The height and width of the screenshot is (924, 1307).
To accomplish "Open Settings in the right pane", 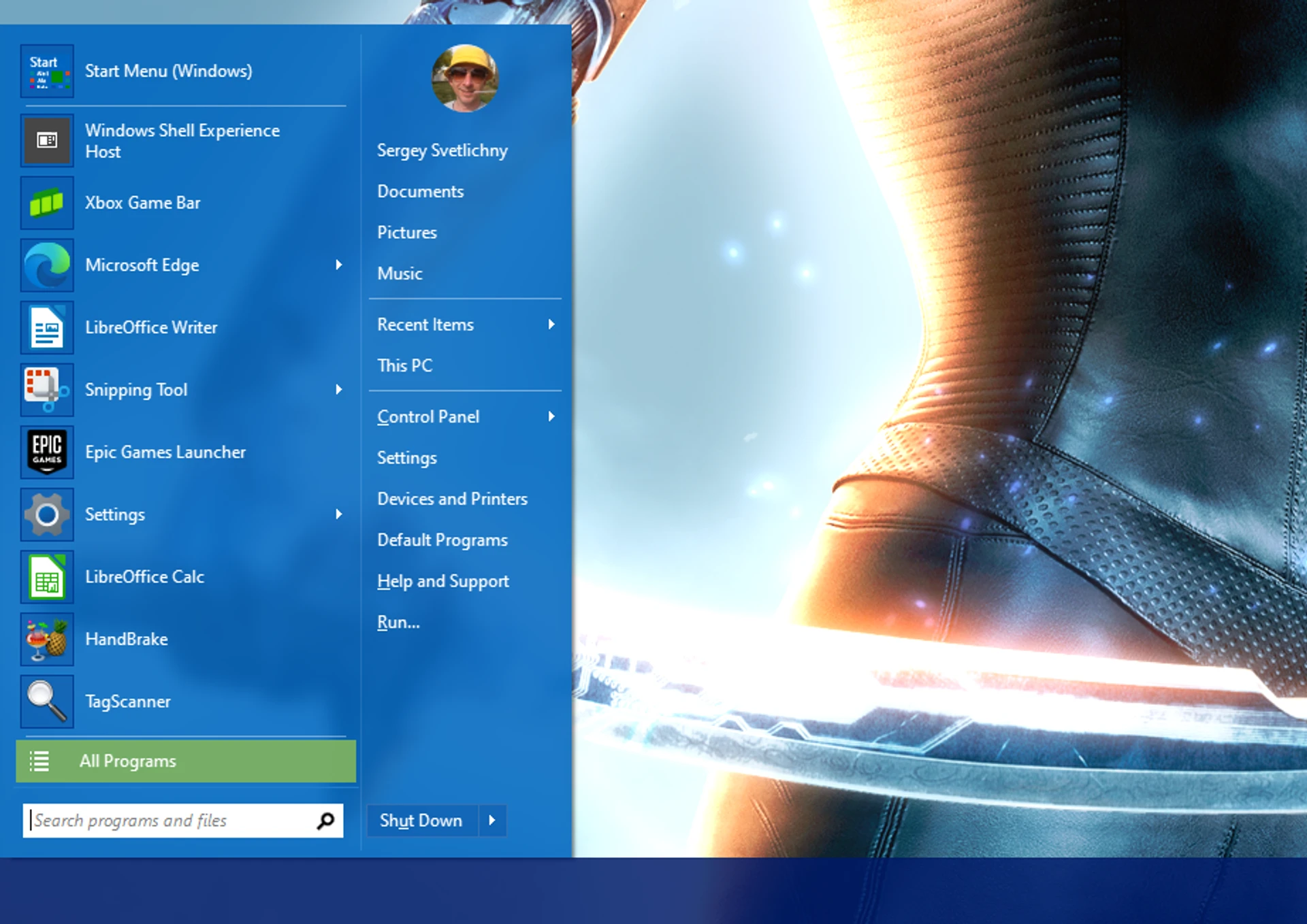I will pos(407,458).
